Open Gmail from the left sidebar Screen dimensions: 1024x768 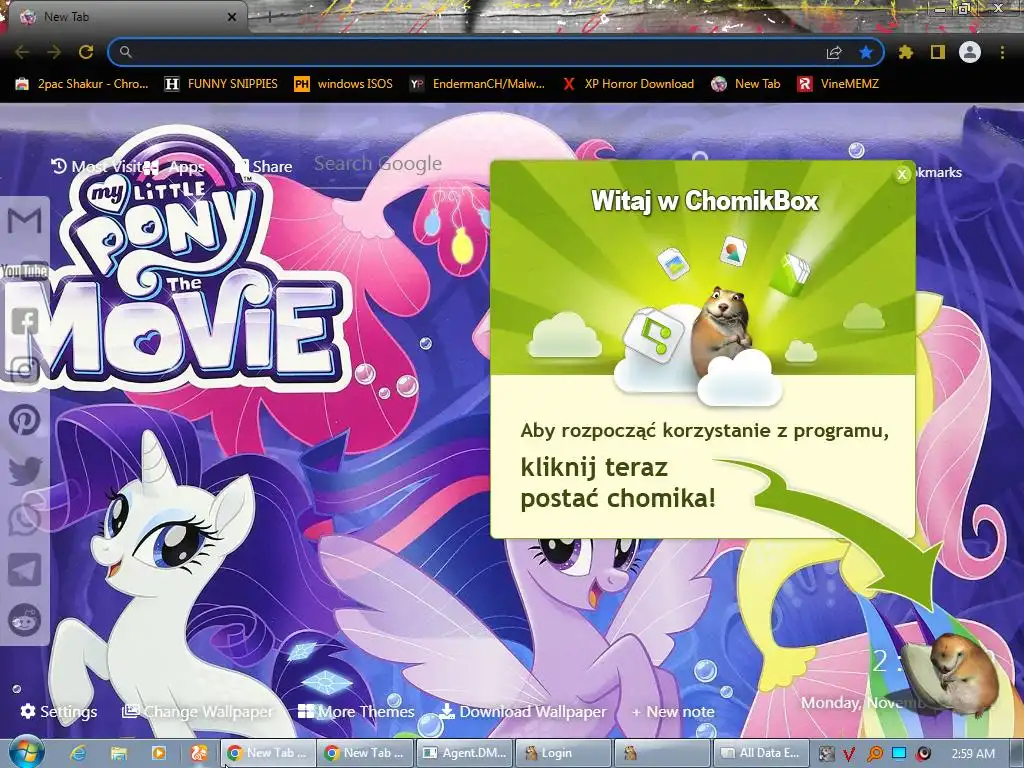pyautogui.click(x=25, y=221)
